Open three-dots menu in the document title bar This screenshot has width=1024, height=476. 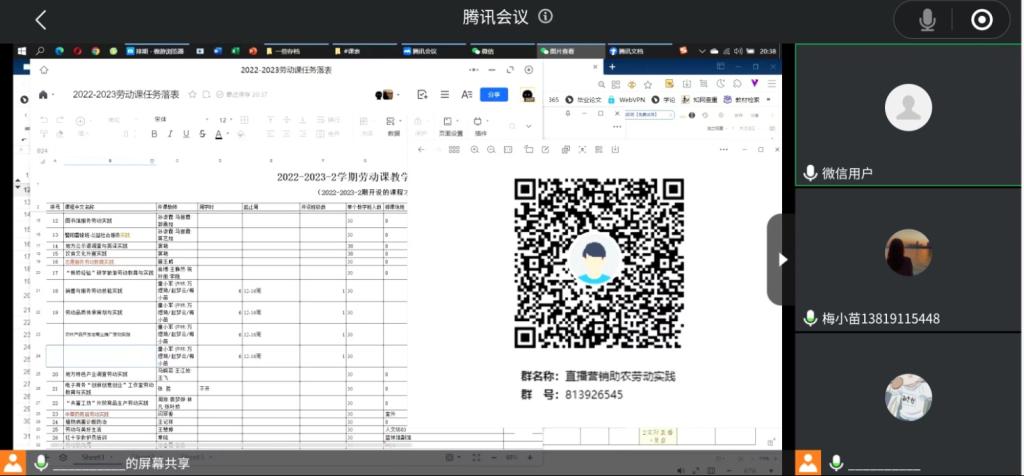tap(473, 70)
